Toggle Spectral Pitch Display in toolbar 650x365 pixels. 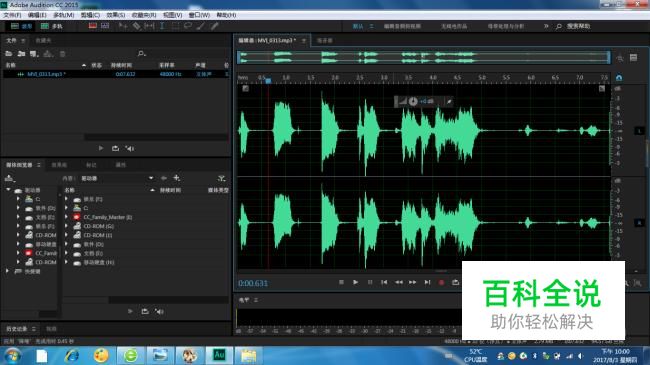tap(105, 26)
